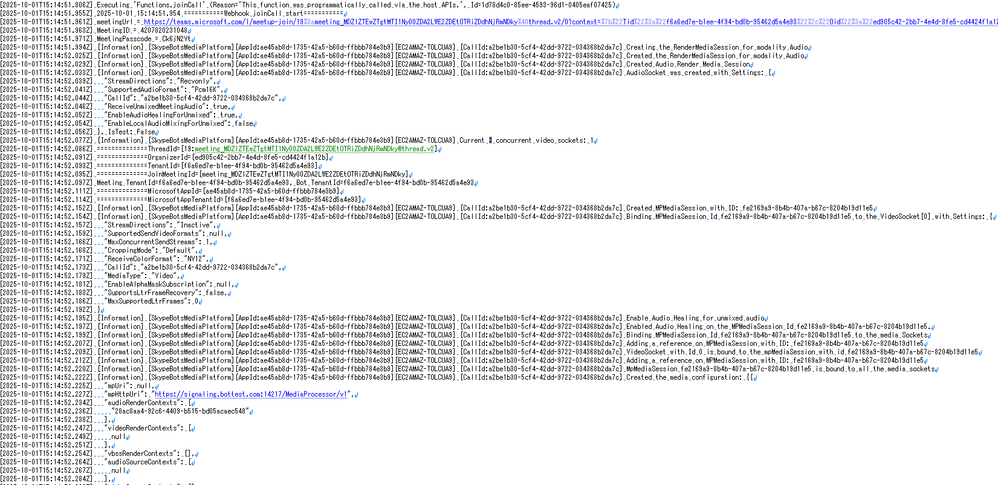Click the "vbssRenderContexts": [] line

pyautogui.click(x=150, y=453)
